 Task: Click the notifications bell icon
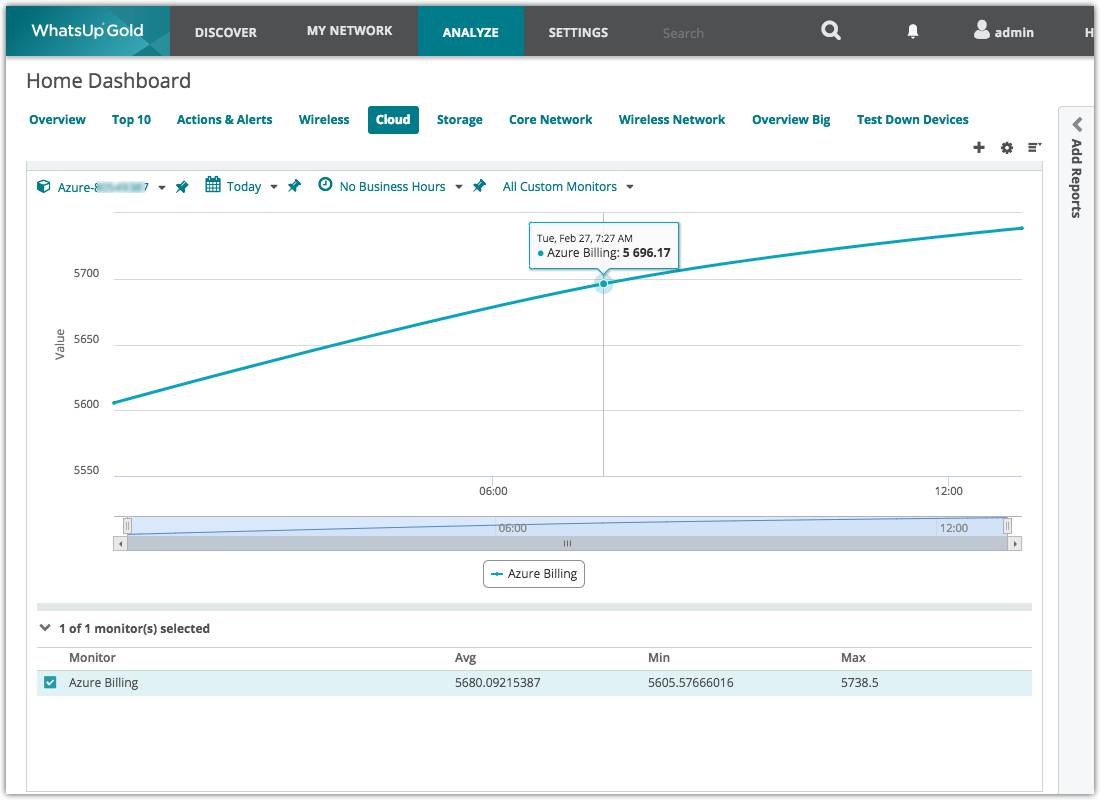click(912, 31)
